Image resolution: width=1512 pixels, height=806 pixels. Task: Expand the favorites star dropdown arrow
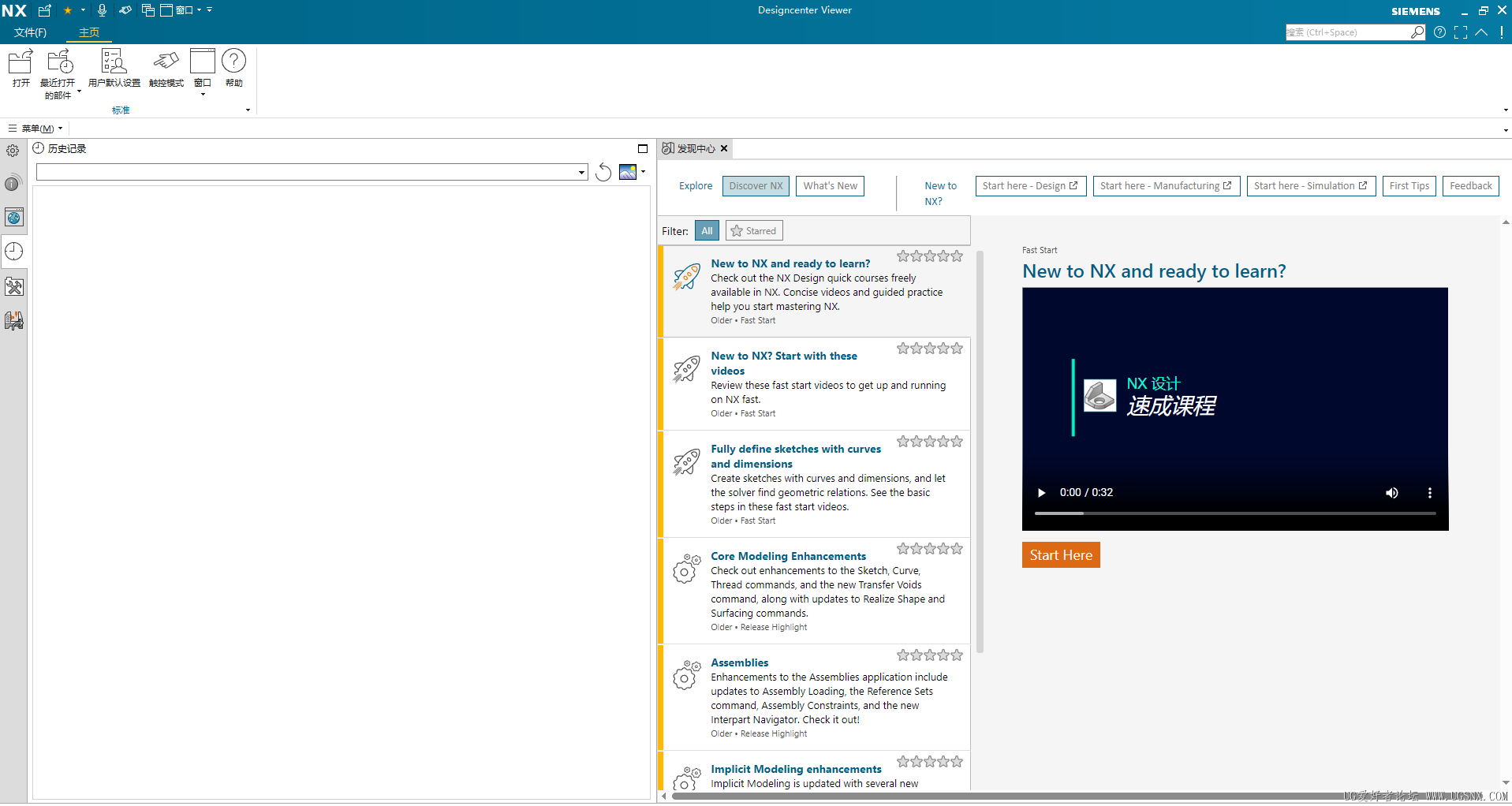point(83,10)
